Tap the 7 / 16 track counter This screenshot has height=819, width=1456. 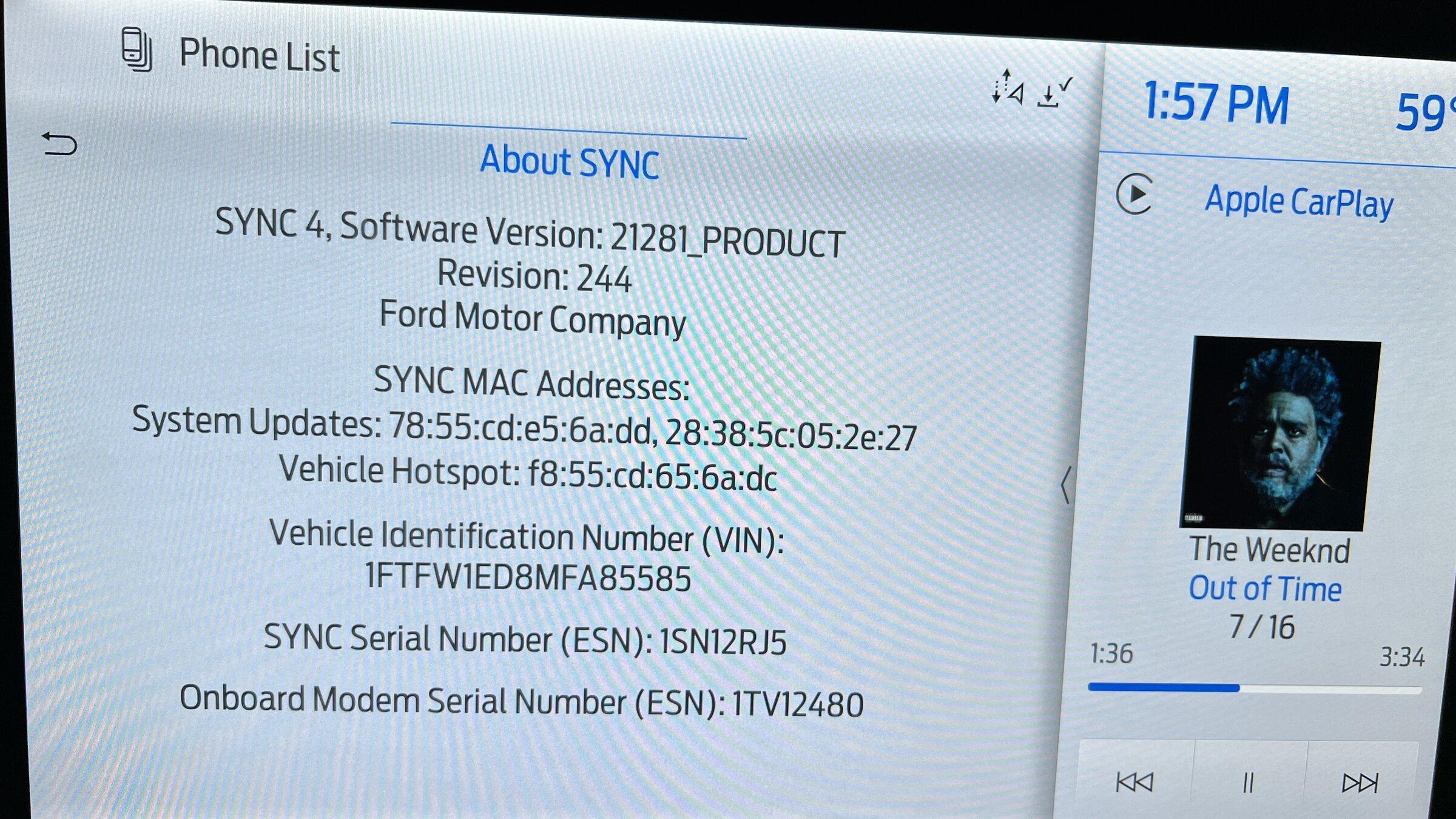[x=1262, y=626]
